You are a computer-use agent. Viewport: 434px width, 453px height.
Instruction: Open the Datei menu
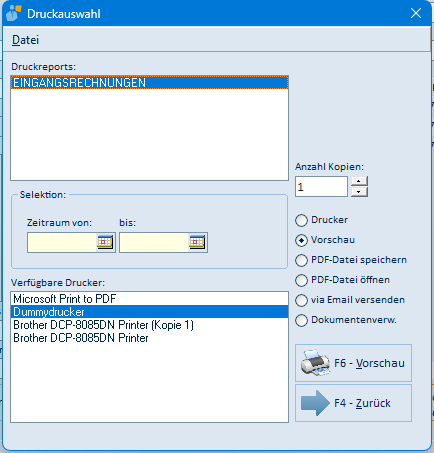pos(25,40)
